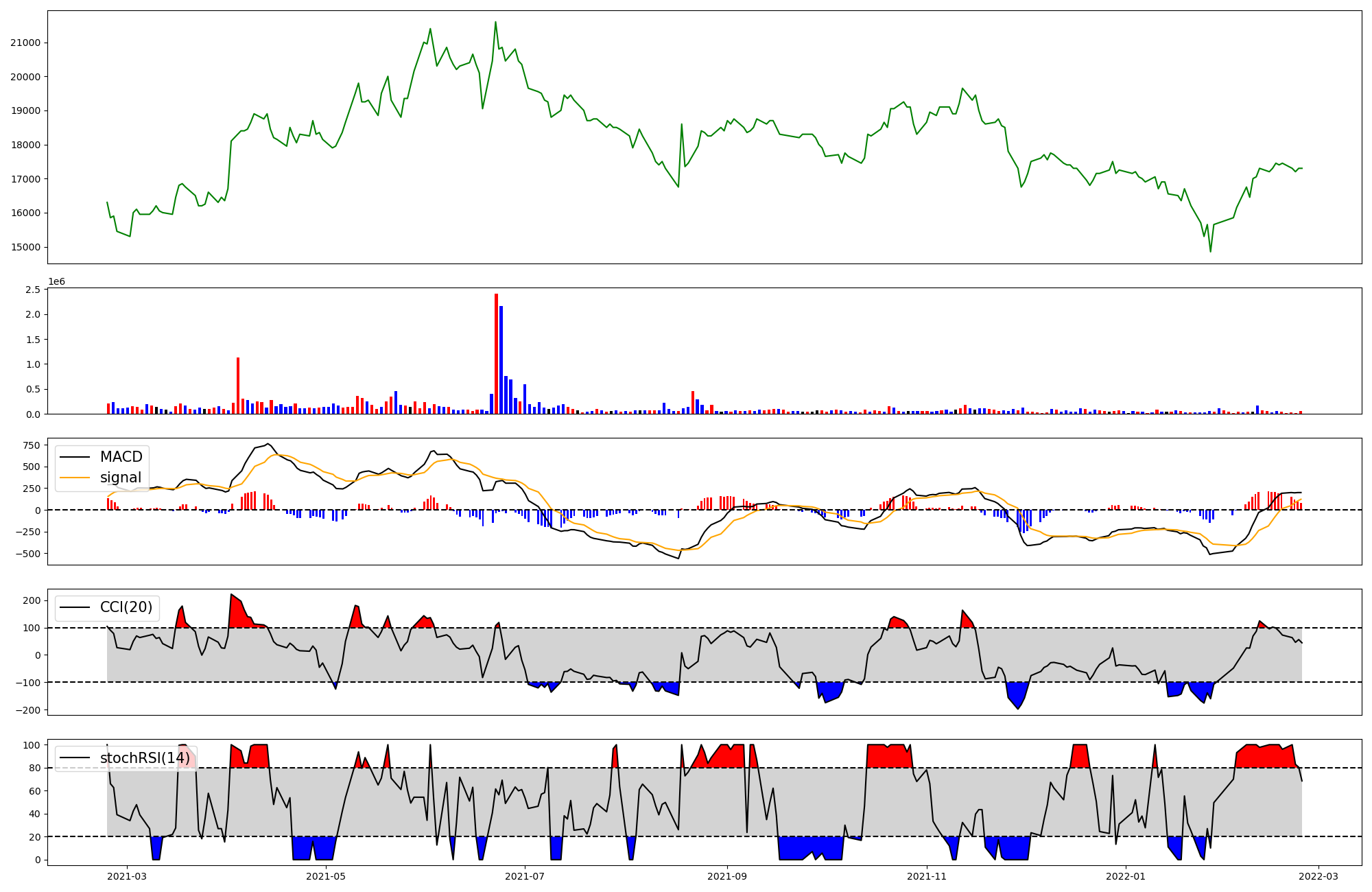Click the 750 tick on the MACD axis
Image resolution: width=1372 pixels, height=892 pixels.
(x=31, y=445)
